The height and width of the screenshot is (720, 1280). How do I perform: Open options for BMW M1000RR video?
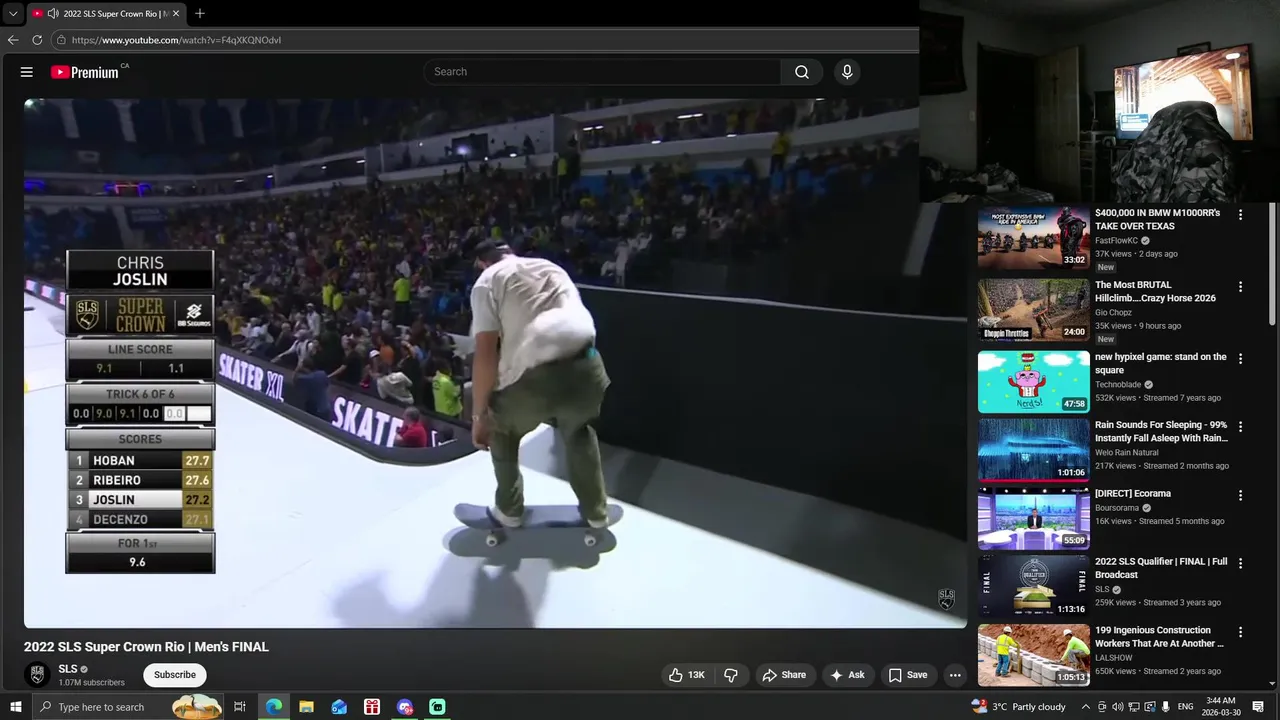(x=1241, y=214)
